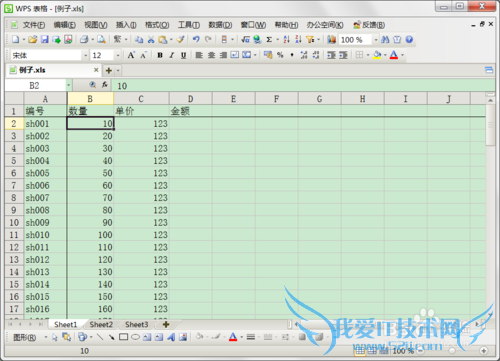Viewport: 500px width, 361px height.
Task: Toggle italic formatting
Action: click(172, 55)
